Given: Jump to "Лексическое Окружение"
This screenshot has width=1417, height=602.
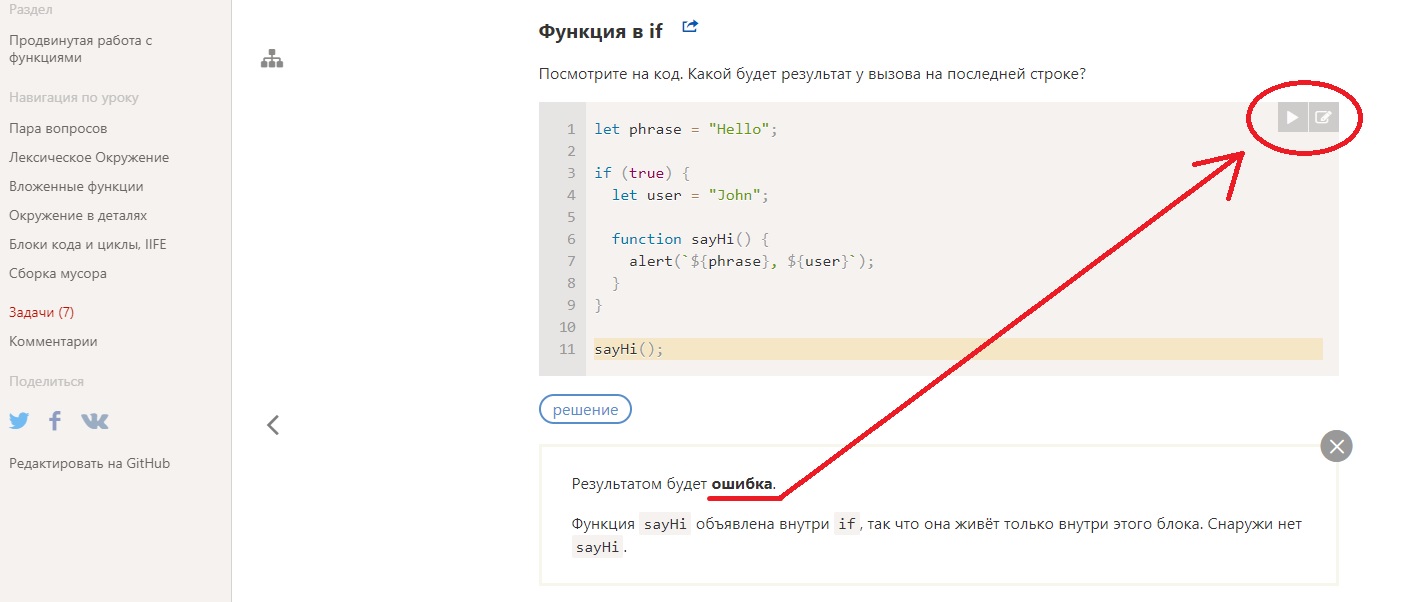Looking at the screenshot, I should pos(89,157).
